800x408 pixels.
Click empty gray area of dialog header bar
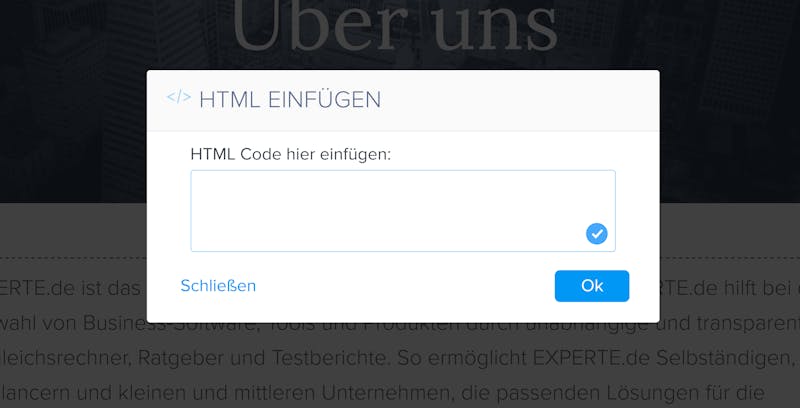click(520, 100)
